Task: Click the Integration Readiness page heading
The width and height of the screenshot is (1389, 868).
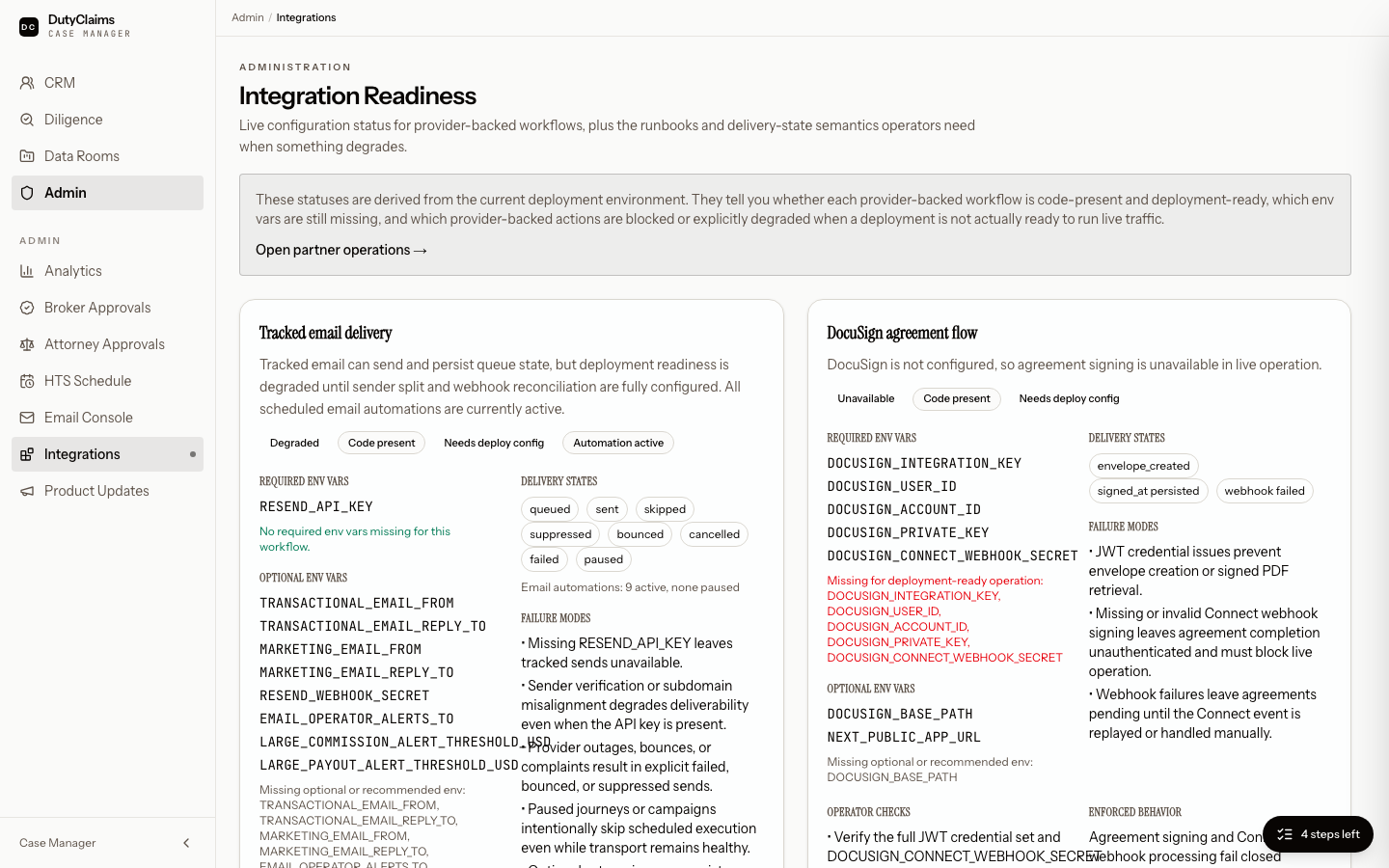Action: (x=358, y=95)
